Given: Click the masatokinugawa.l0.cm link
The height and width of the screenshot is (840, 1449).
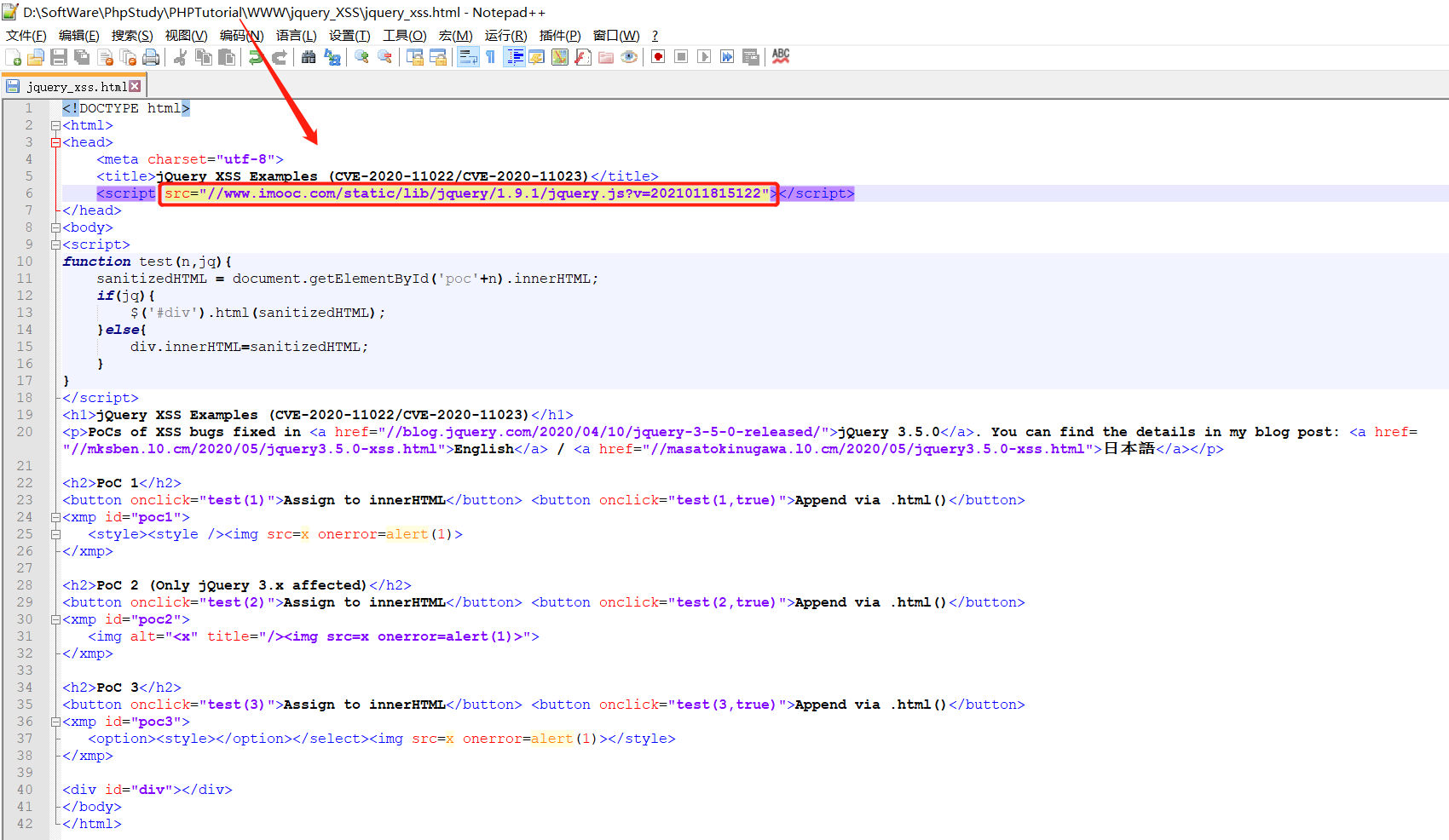Looking at the screenshot, I should (868, 449).
